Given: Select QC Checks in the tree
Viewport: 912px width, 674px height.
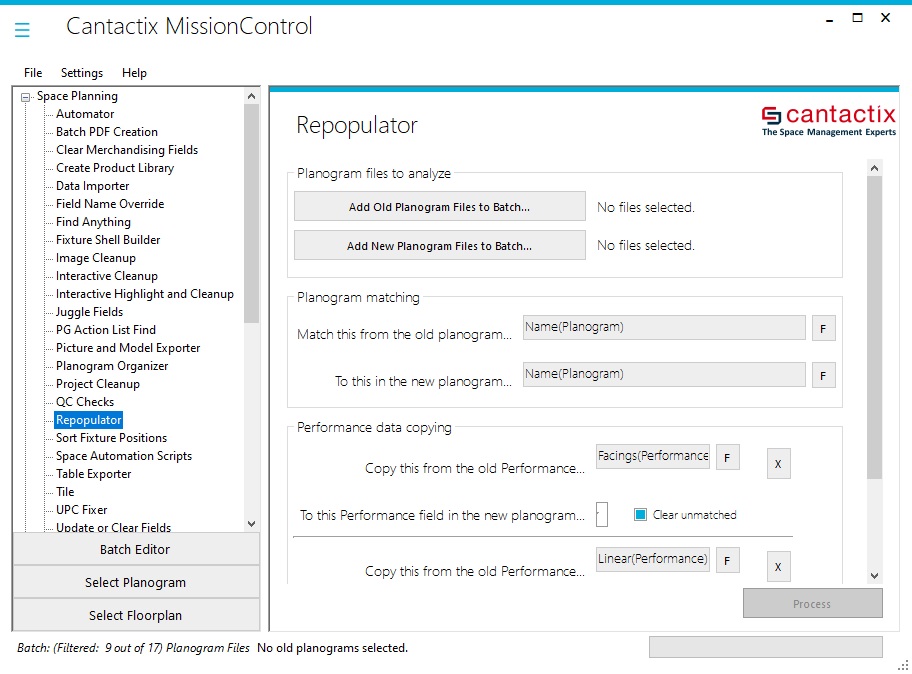Looking at the screenshot, I should pos(85,402).
